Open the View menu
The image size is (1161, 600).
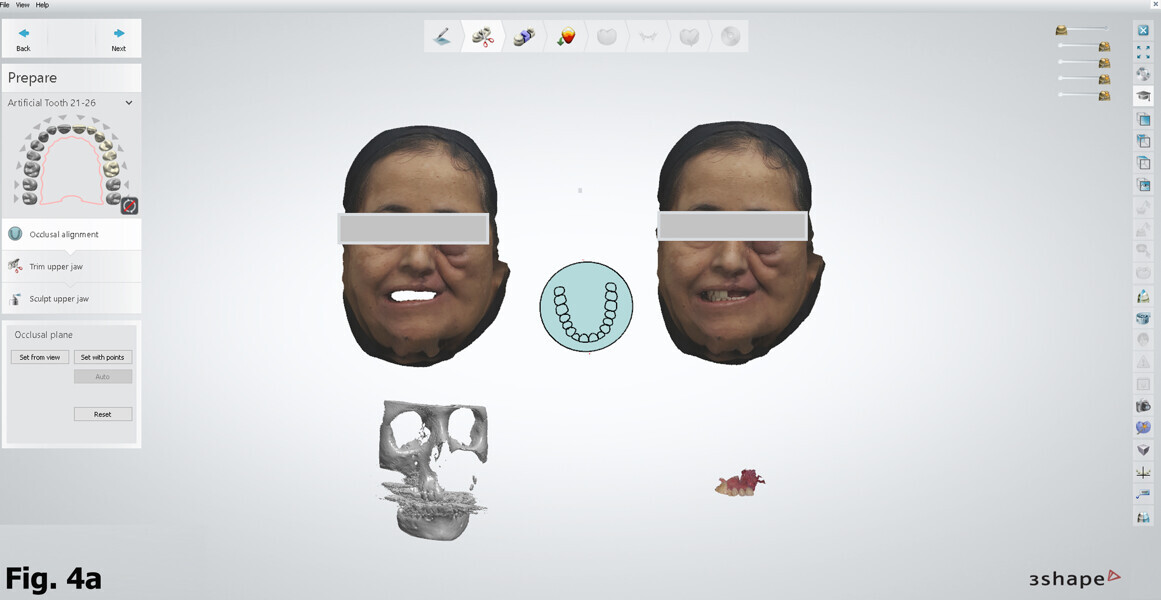pos(22,5)
